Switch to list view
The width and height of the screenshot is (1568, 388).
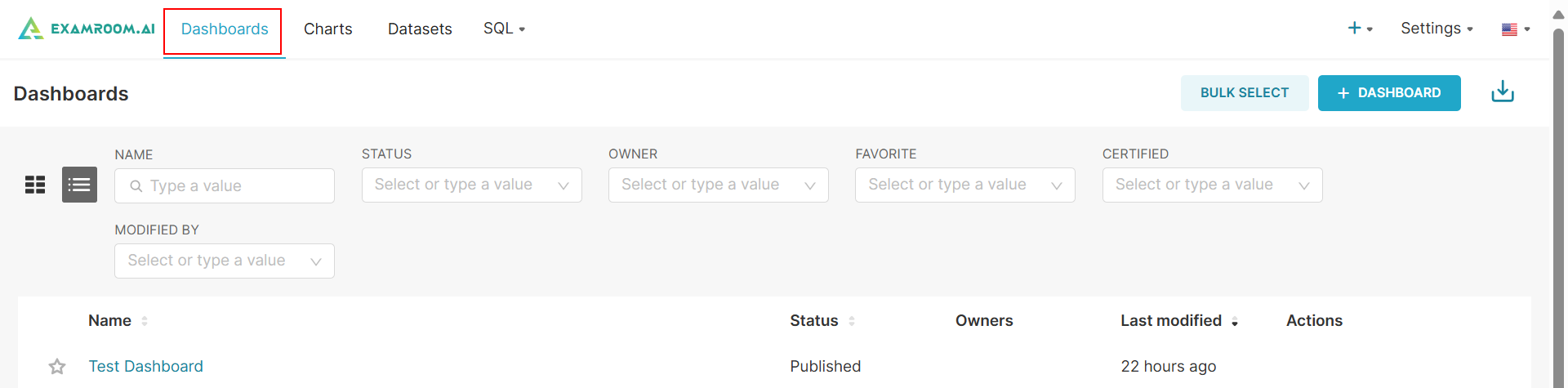79,185
